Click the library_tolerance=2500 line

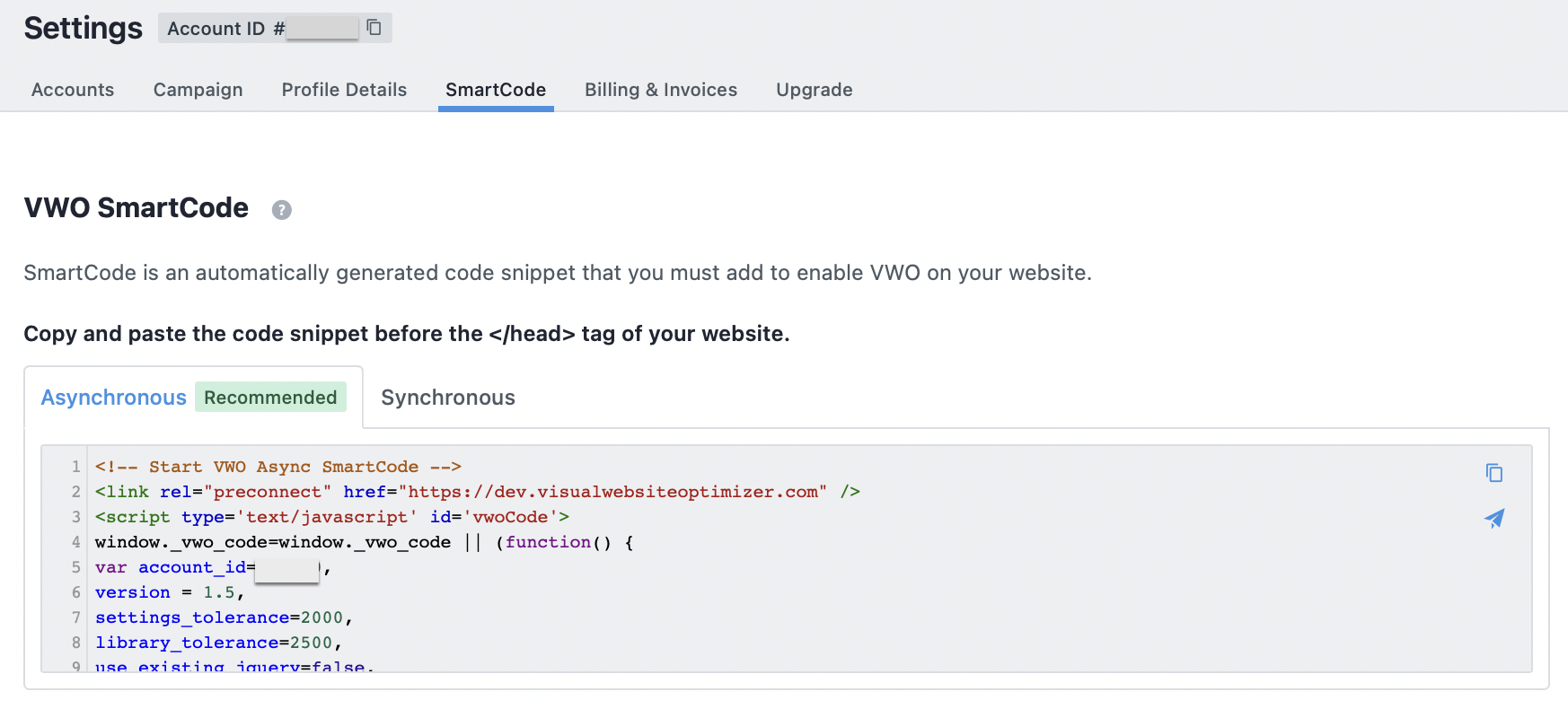tap(218, 643)
